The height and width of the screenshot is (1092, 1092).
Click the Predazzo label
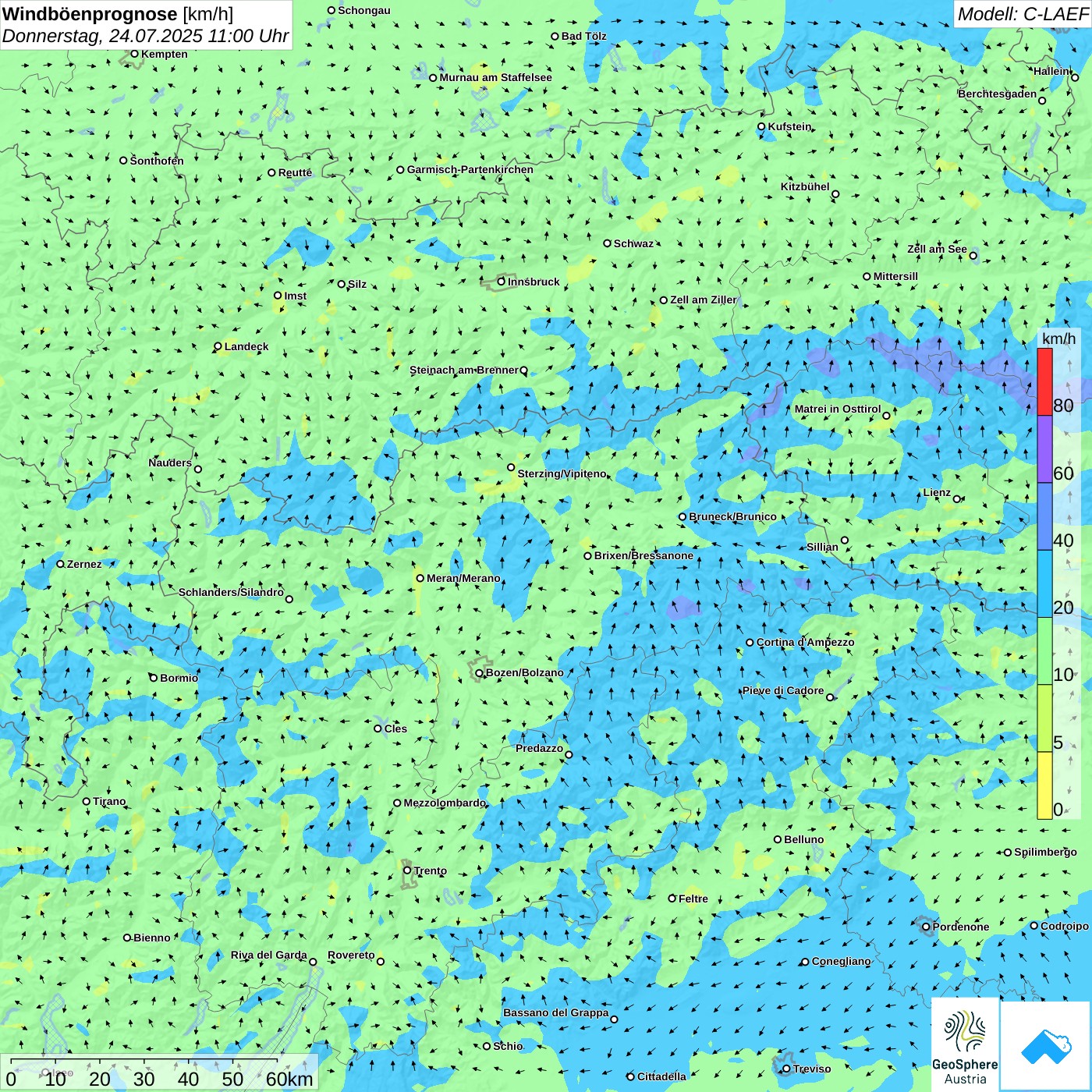540,748
